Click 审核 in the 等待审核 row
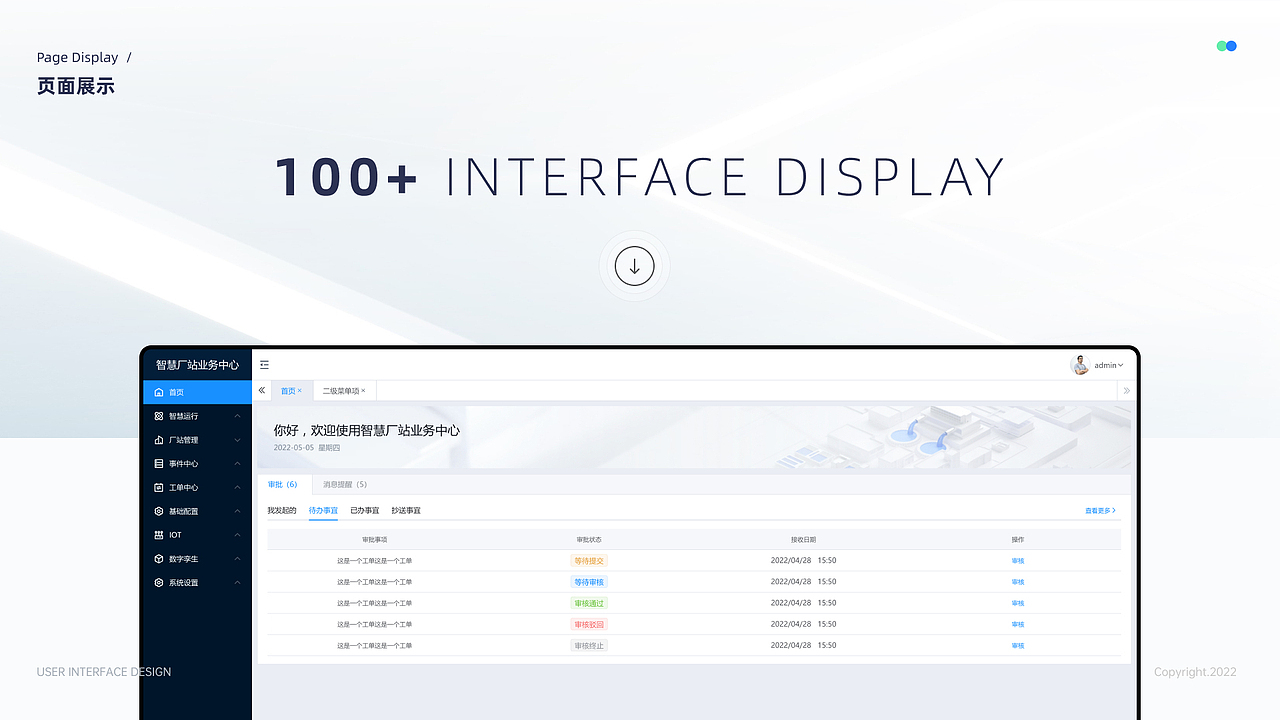The image size is (1280, 720). tap(1018, 582)
